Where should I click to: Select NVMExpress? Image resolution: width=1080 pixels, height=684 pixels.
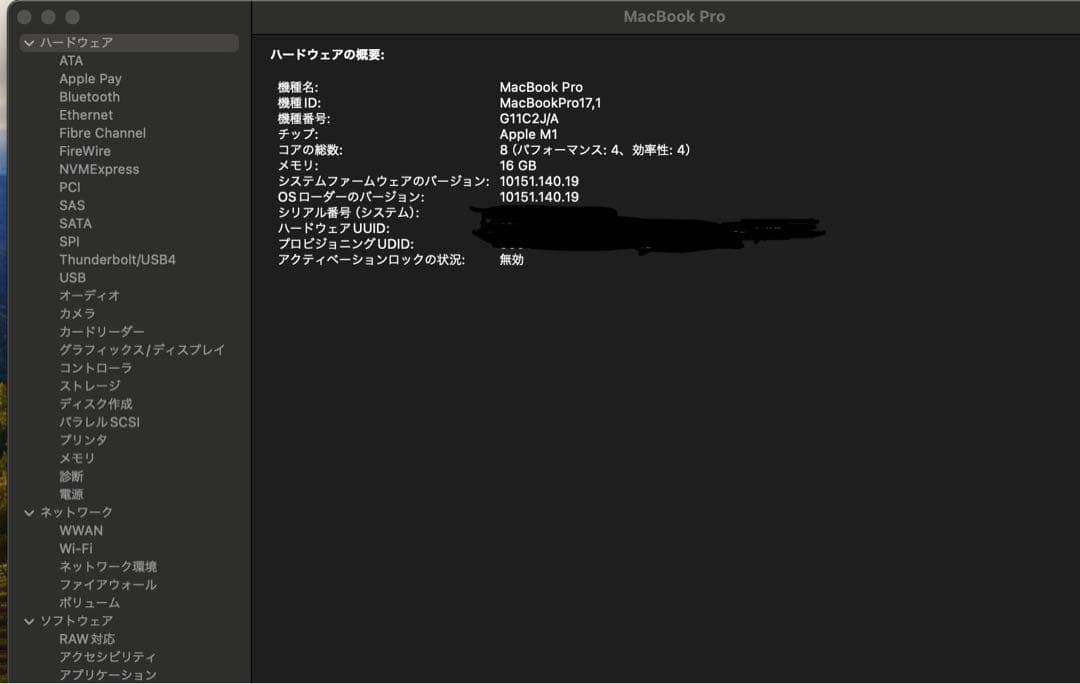pos(101,168)
